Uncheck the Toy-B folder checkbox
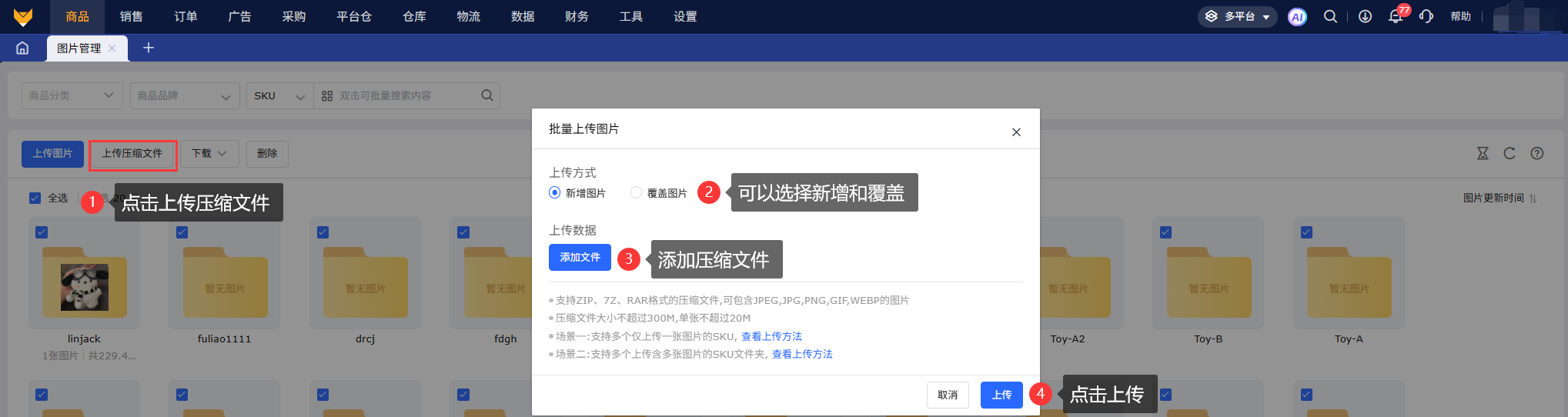 [x=1166, y=232]
